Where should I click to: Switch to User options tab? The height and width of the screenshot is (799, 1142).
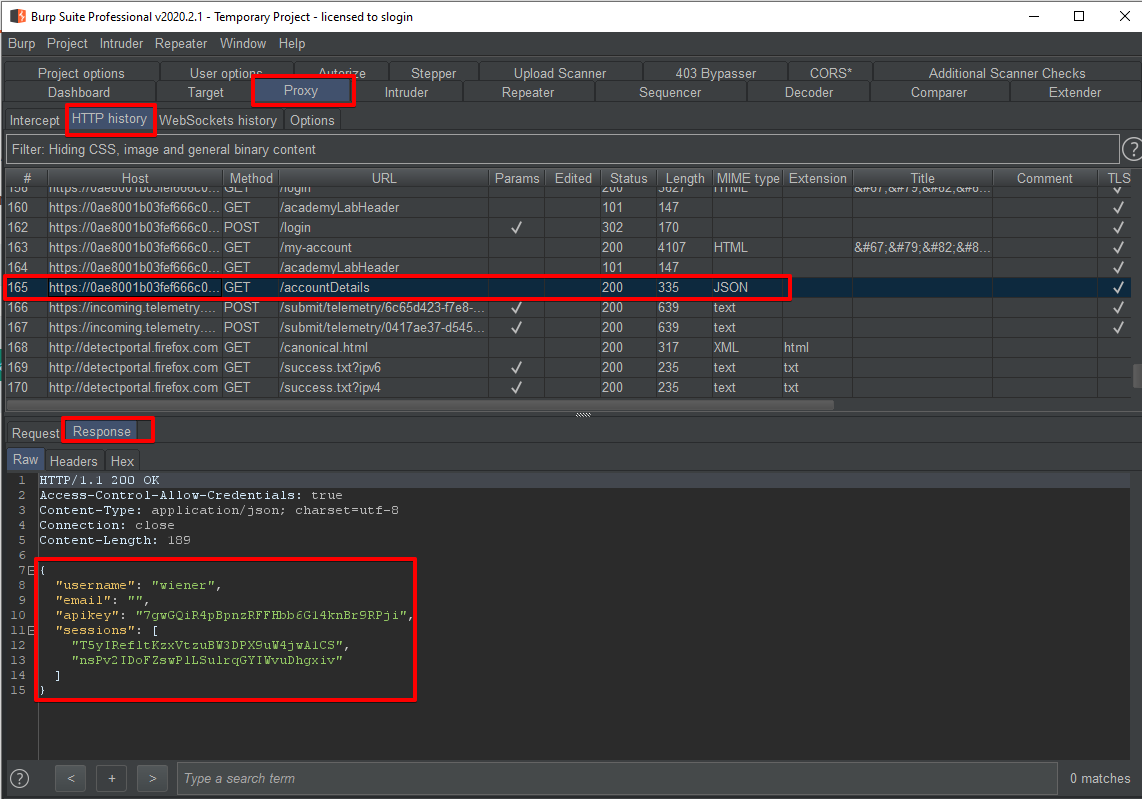coord(226,73)
